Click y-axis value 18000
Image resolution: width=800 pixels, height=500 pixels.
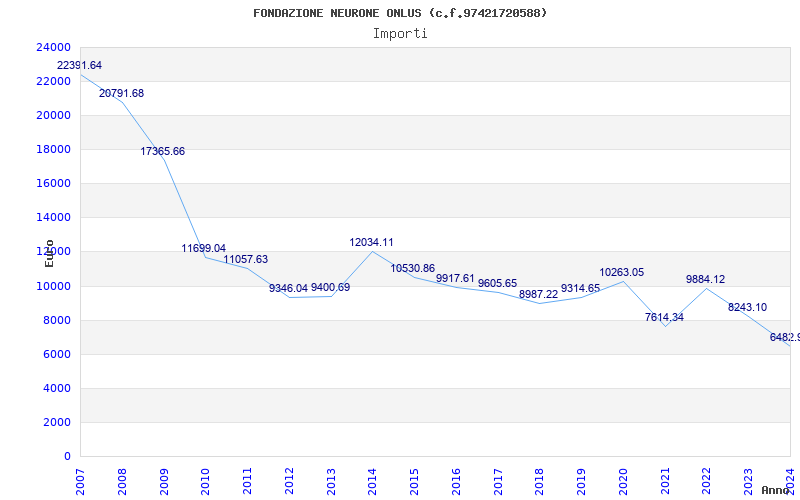[53, 149]
